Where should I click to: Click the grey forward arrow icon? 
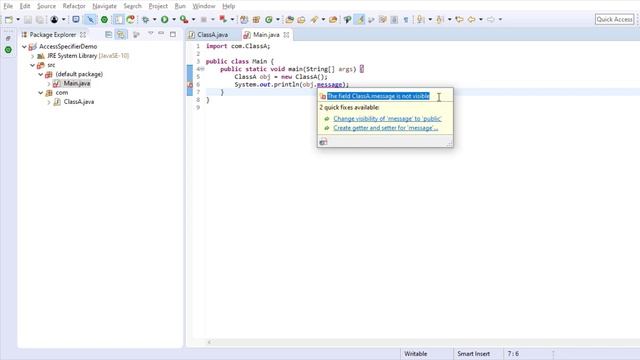click(x=491, y=20)
